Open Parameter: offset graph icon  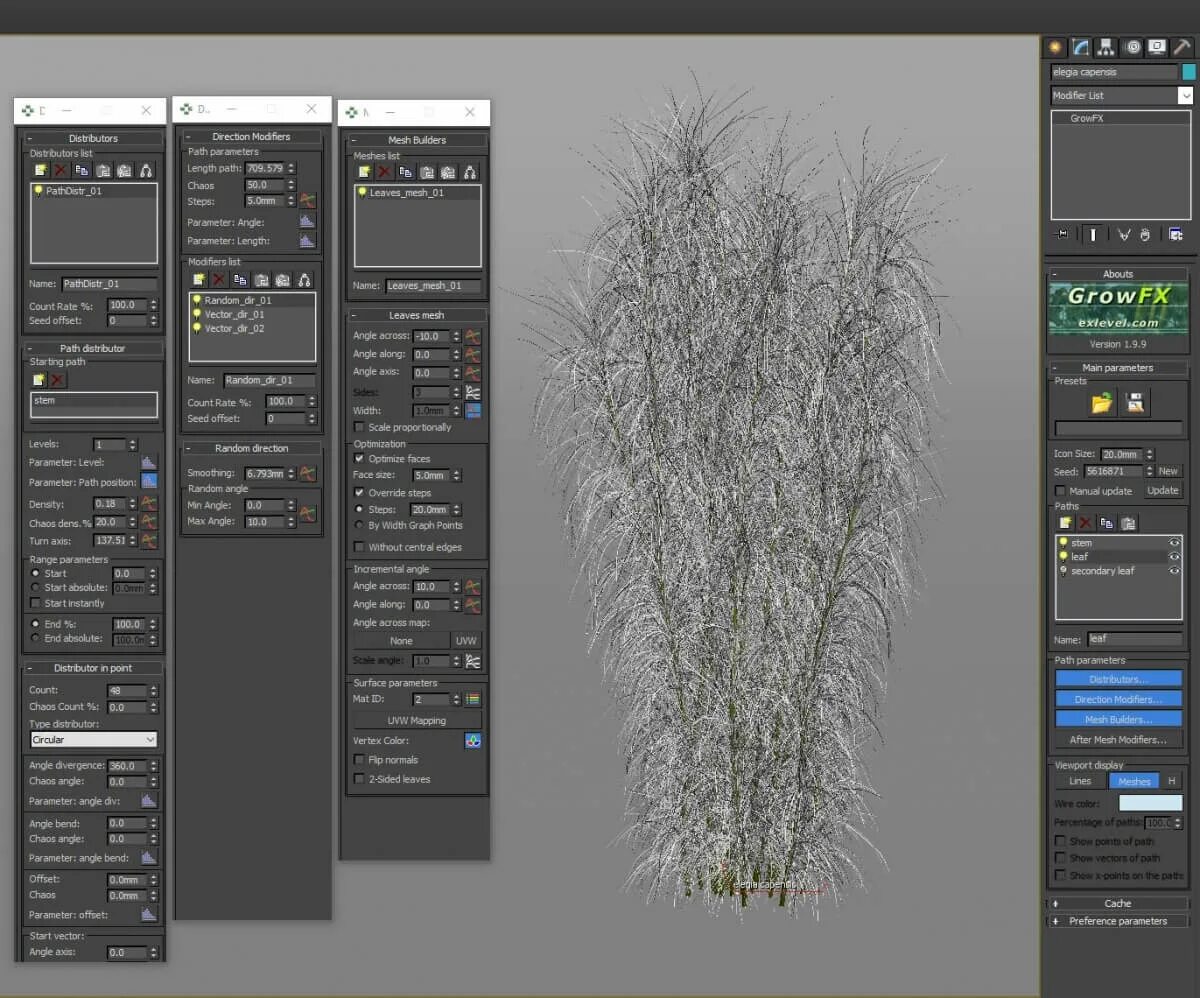[149, 914]
